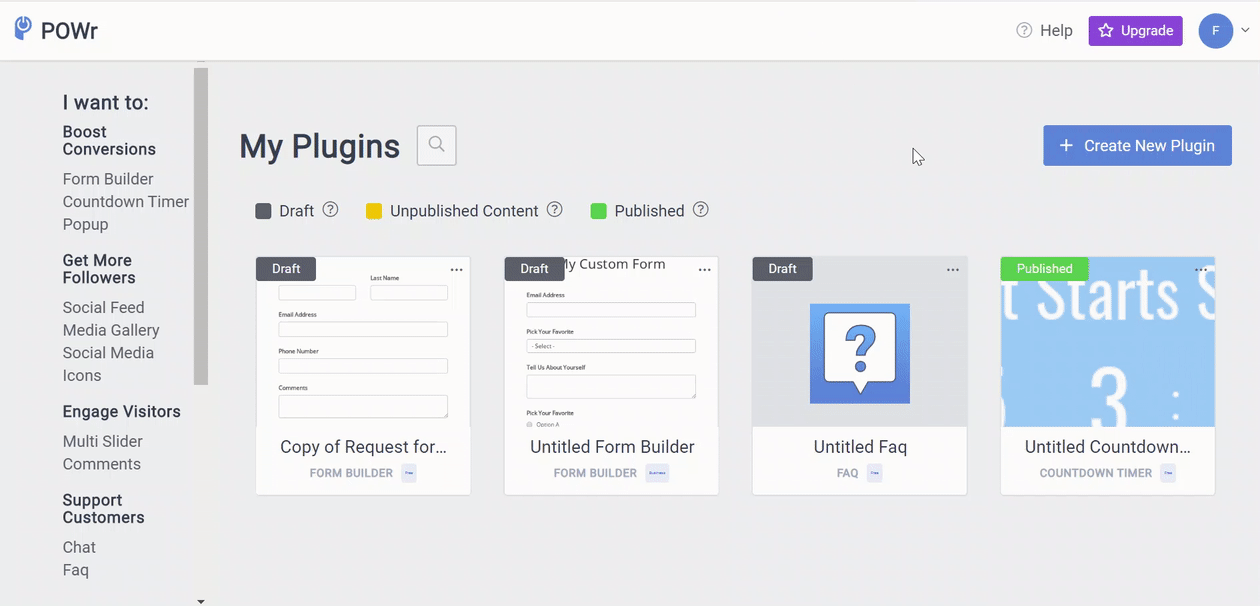Click the green Published legend swatch

pyautogui.click(x=599, y=211)
